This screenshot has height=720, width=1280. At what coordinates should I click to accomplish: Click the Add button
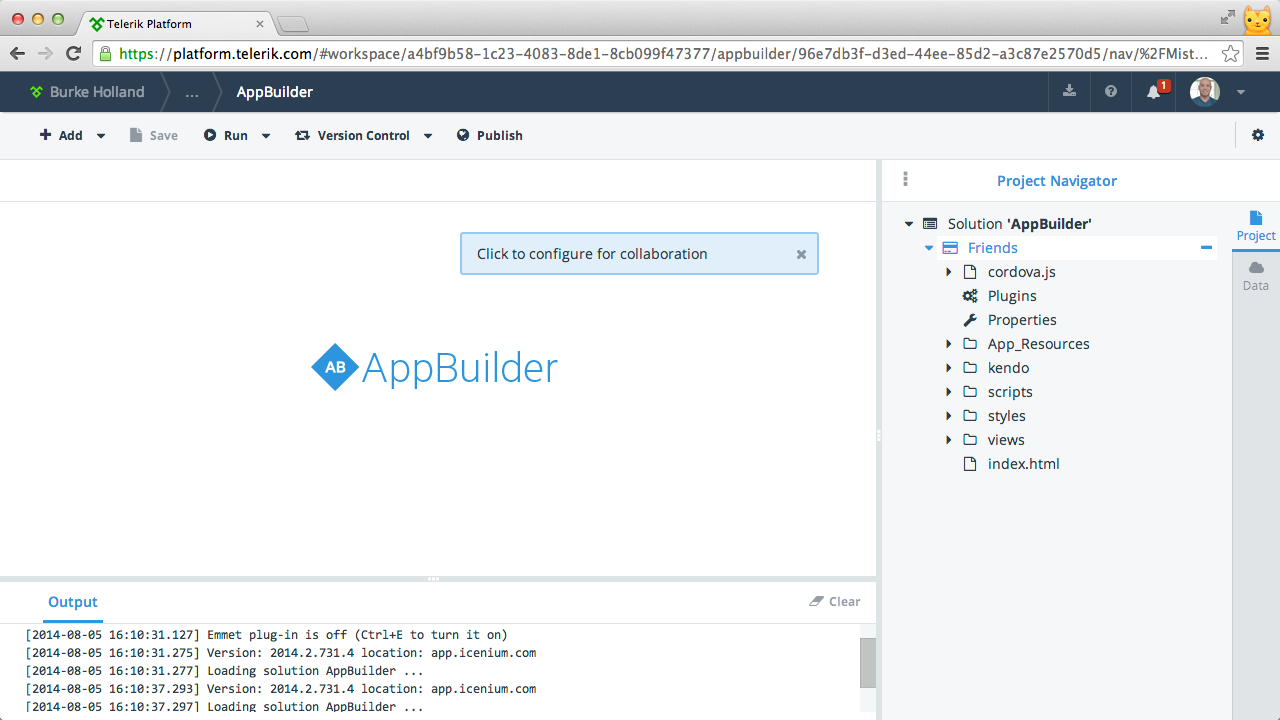61,135
